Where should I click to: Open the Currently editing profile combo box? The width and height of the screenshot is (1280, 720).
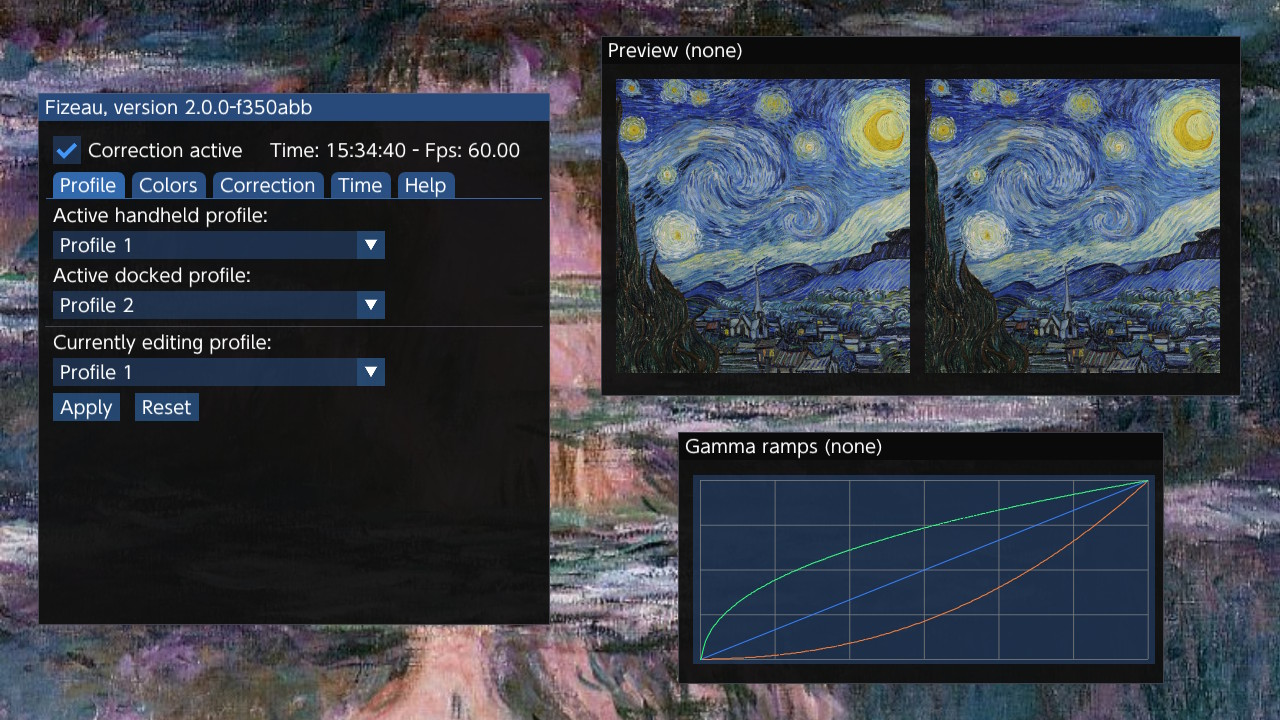click(x=219, y=372)
